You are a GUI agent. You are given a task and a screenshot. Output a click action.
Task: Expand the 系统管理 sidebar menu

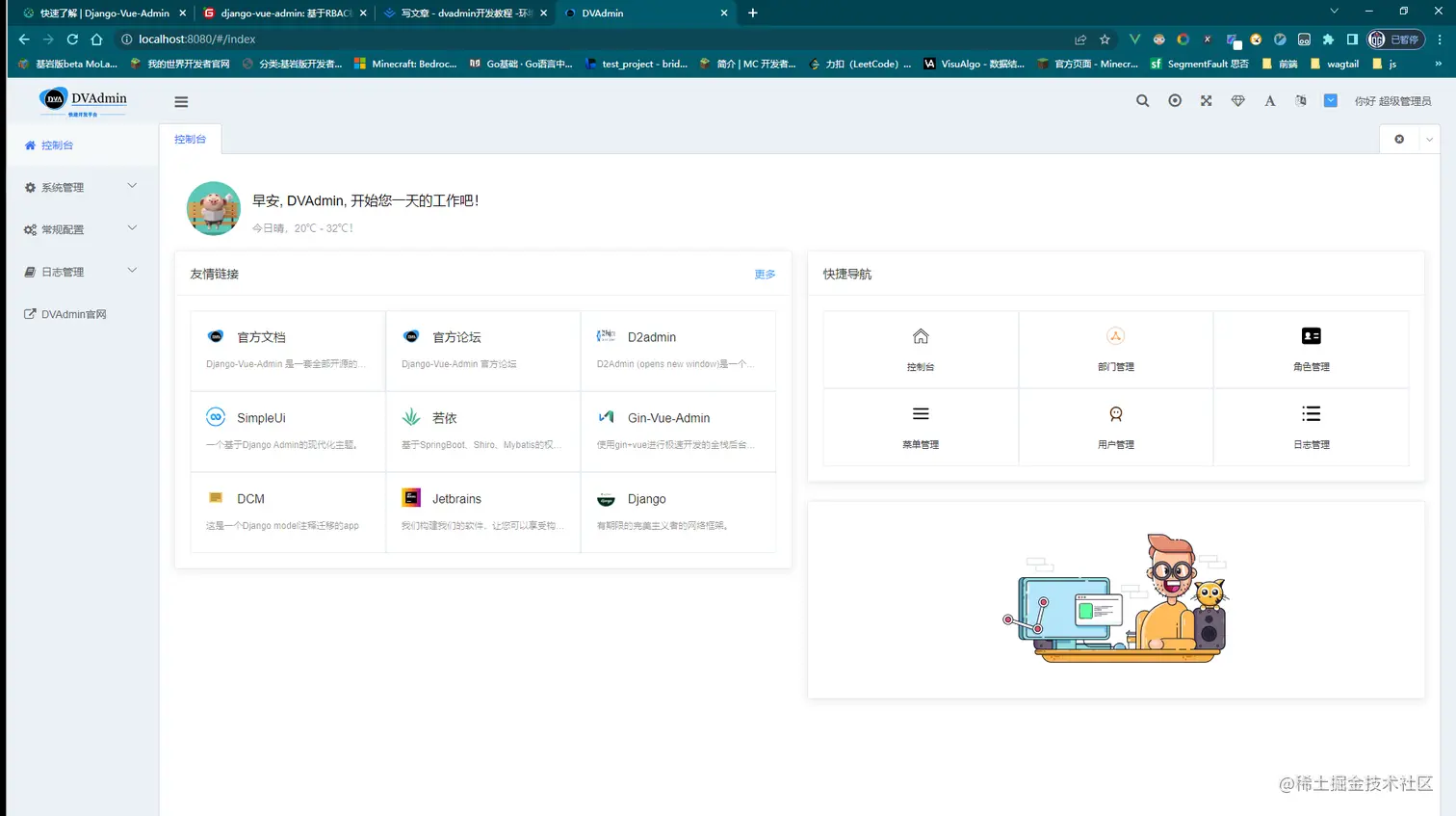(81, 187)
